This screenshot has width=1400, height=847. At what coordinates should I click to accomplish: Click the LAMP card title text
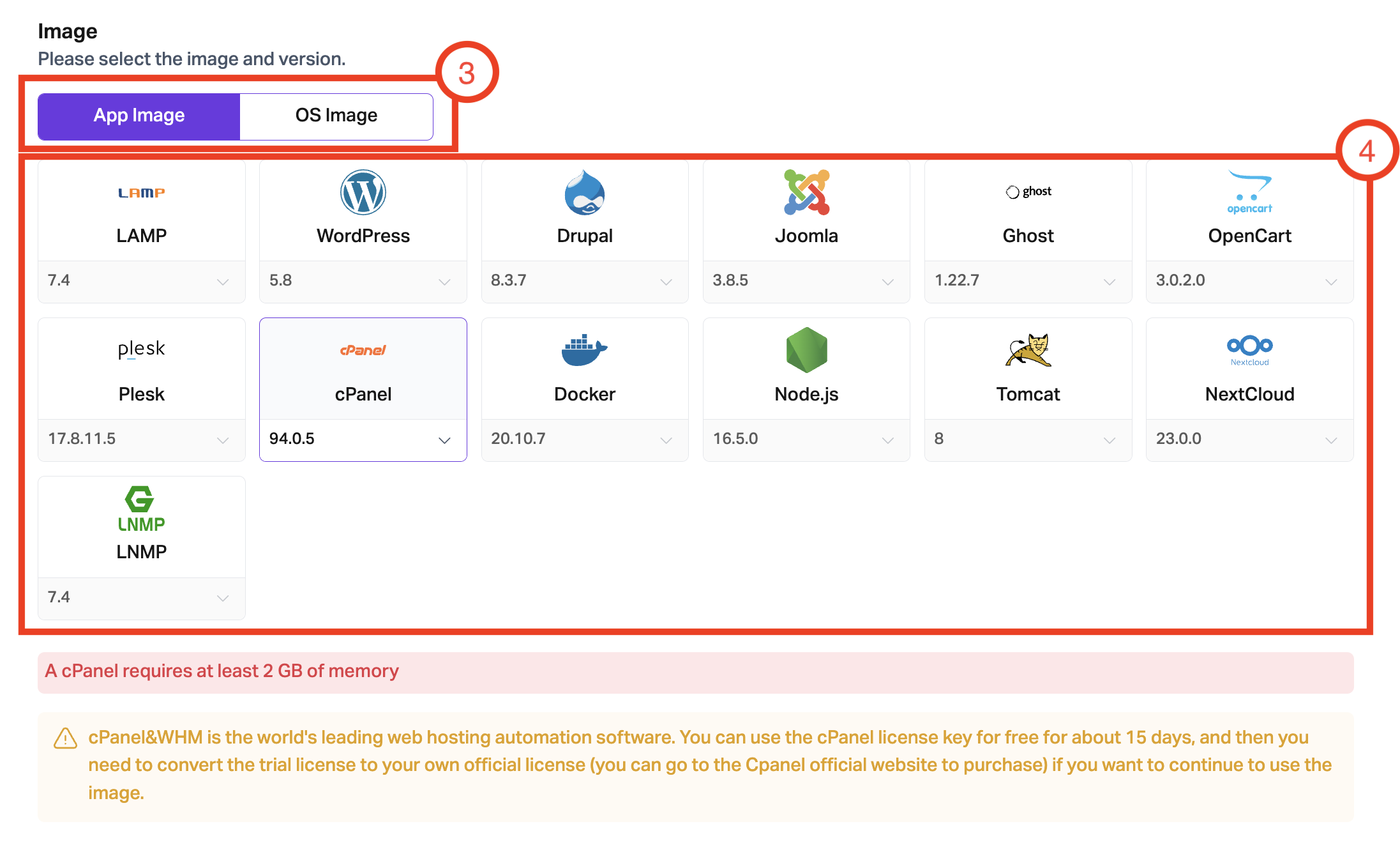click(x=142, y=236)
